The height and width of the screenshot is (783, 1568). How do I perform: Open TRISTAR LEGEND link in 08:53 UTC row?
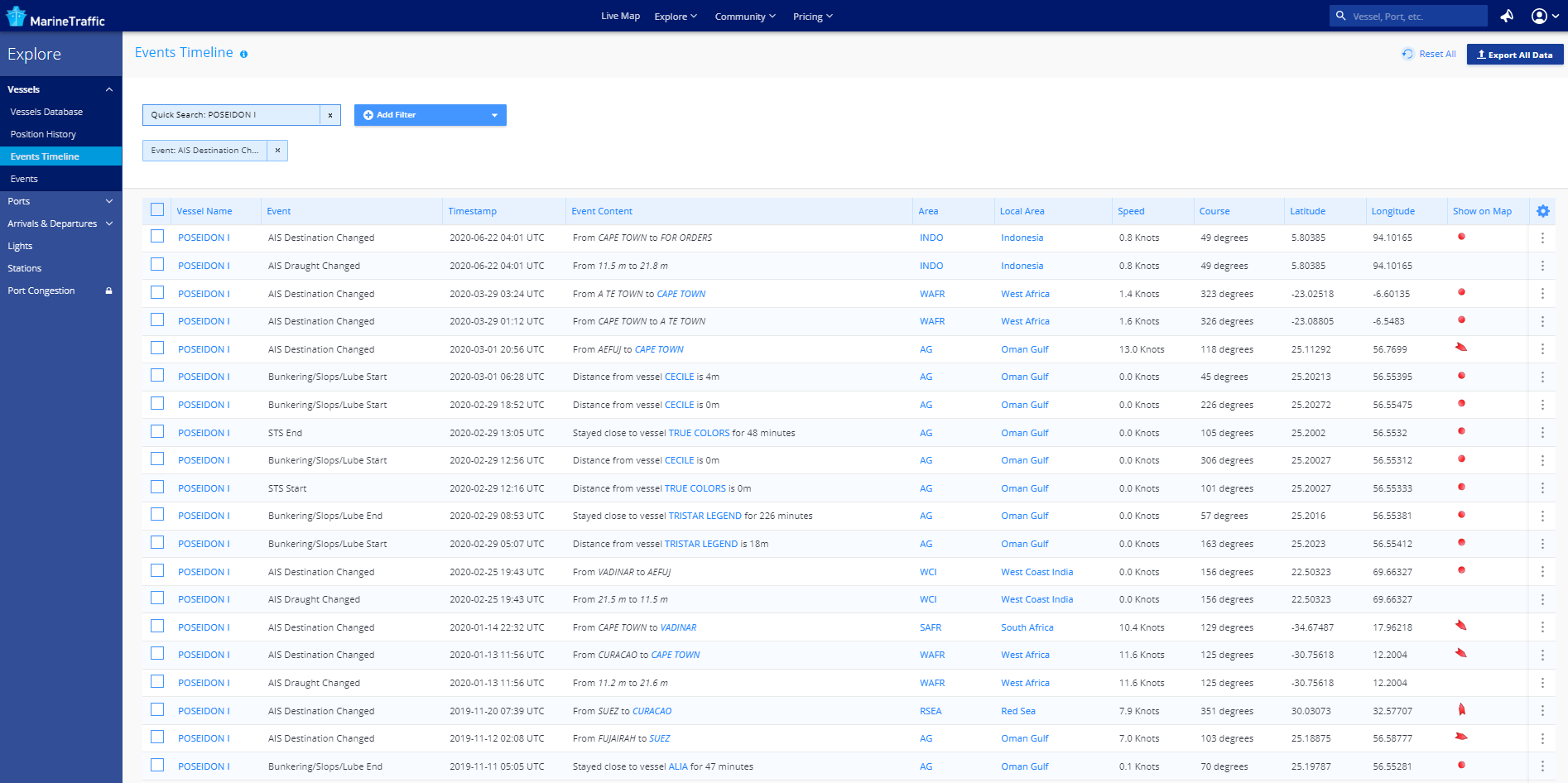coord(705,516)
